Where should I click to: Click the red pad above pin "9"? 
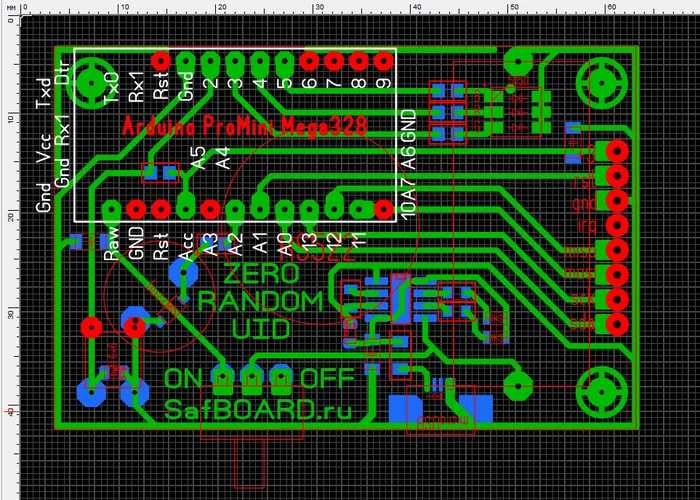coord(383,61)
